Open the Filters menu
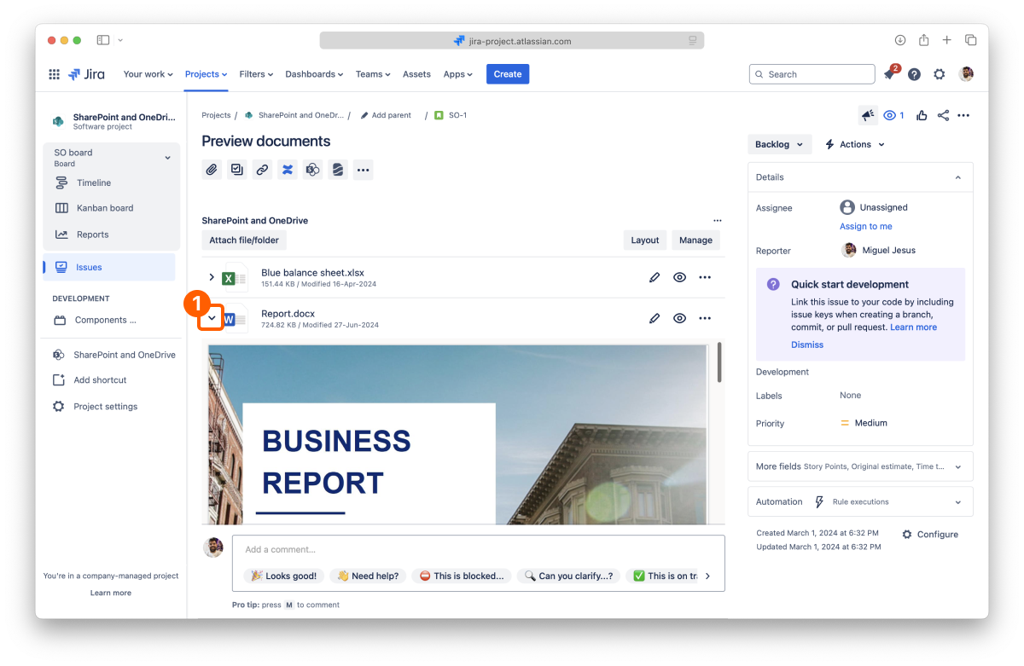This screenshot has height=666, width=1024. 256,74
